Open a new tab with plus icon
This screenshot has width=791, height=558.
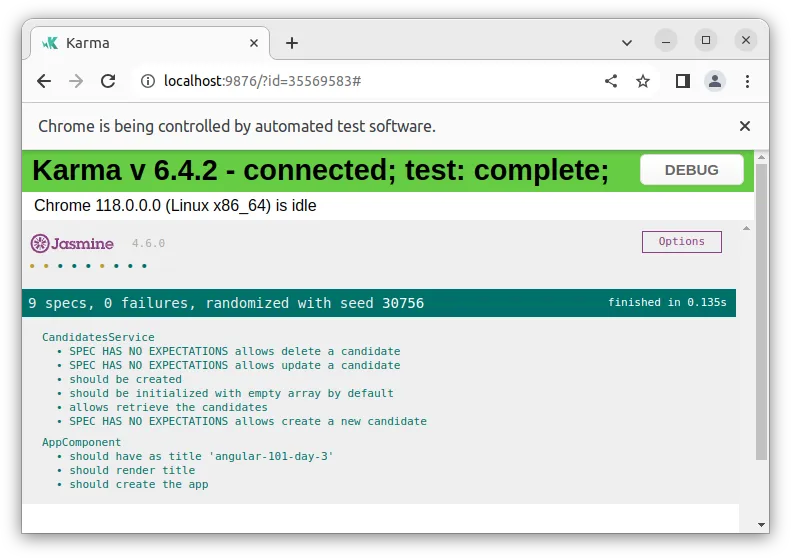click(292, 43)
